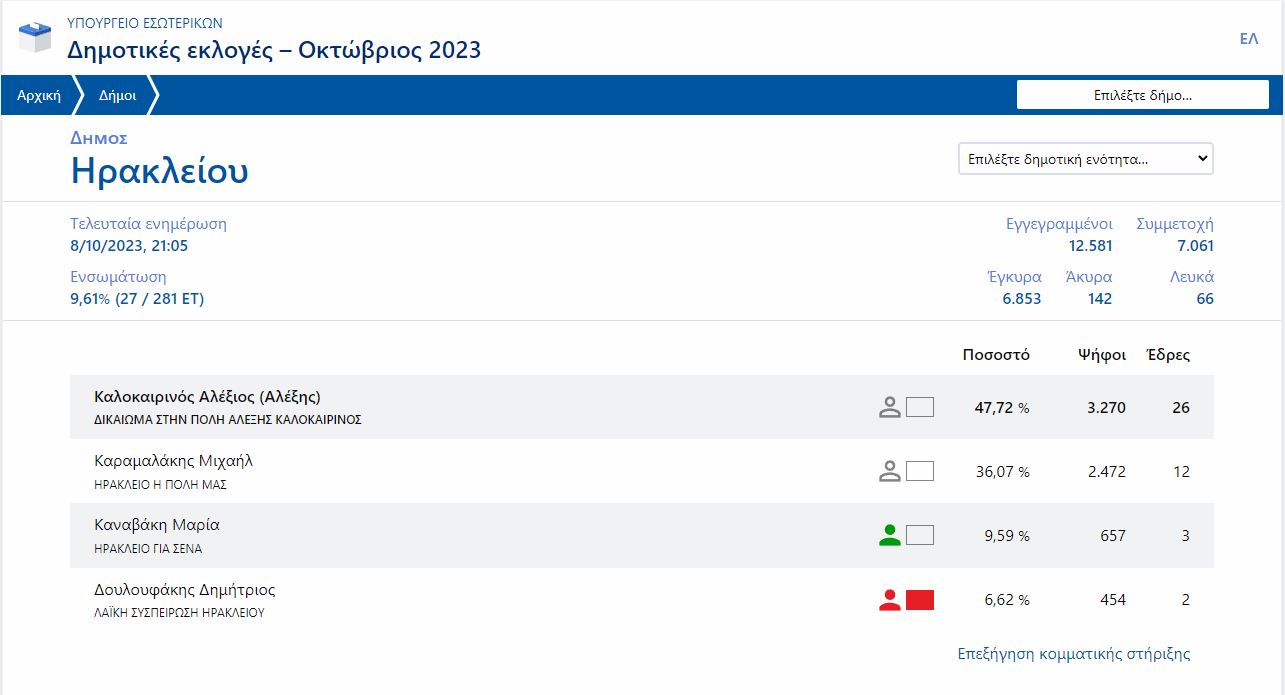The image size is (1285, 695).
Task: Click empty party box next to Καναβάκη
Action: pos(919,536)
